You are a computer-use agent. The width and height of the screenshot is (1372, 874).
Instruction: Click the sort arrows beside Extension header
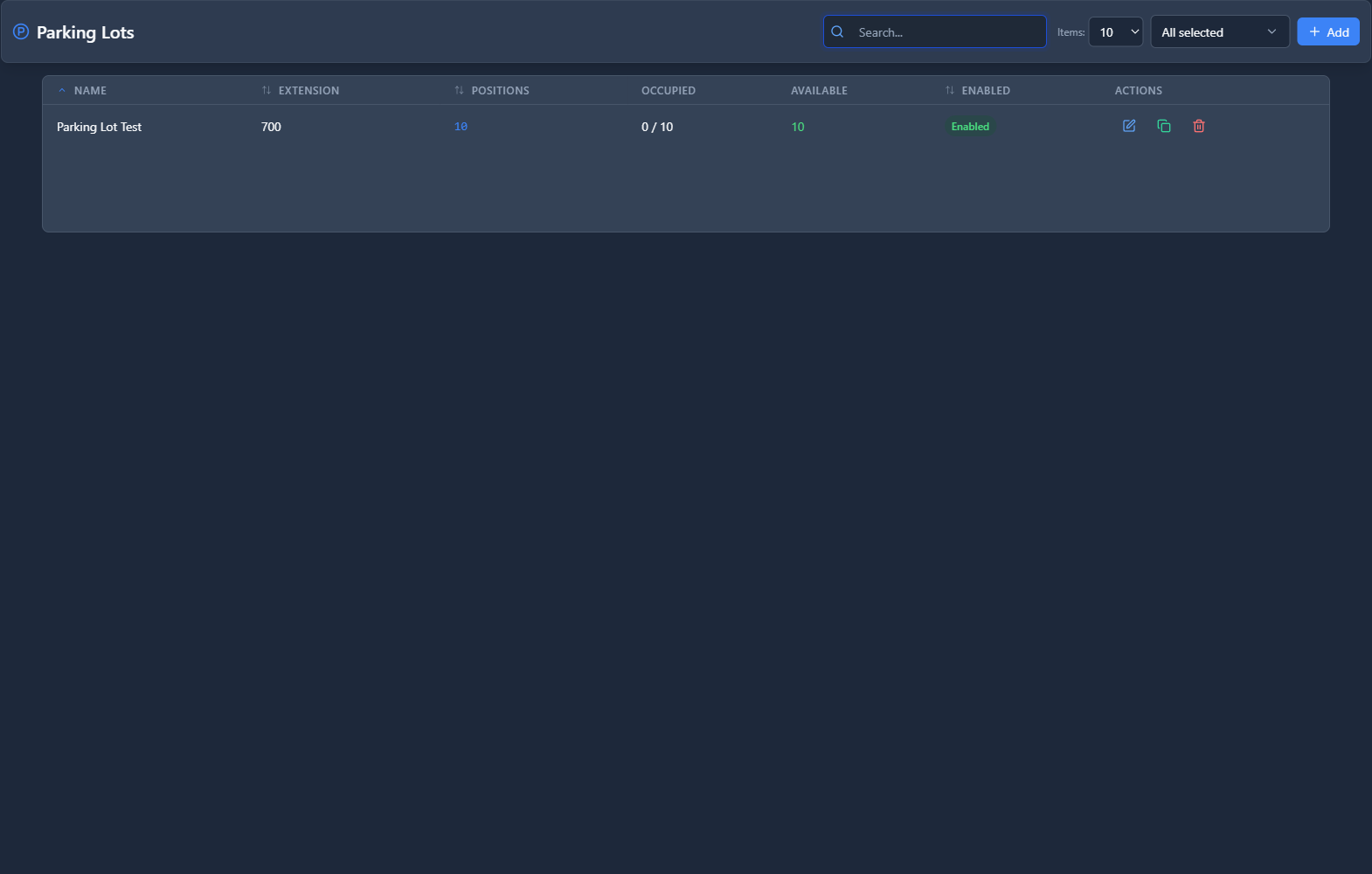pos(267,91)
